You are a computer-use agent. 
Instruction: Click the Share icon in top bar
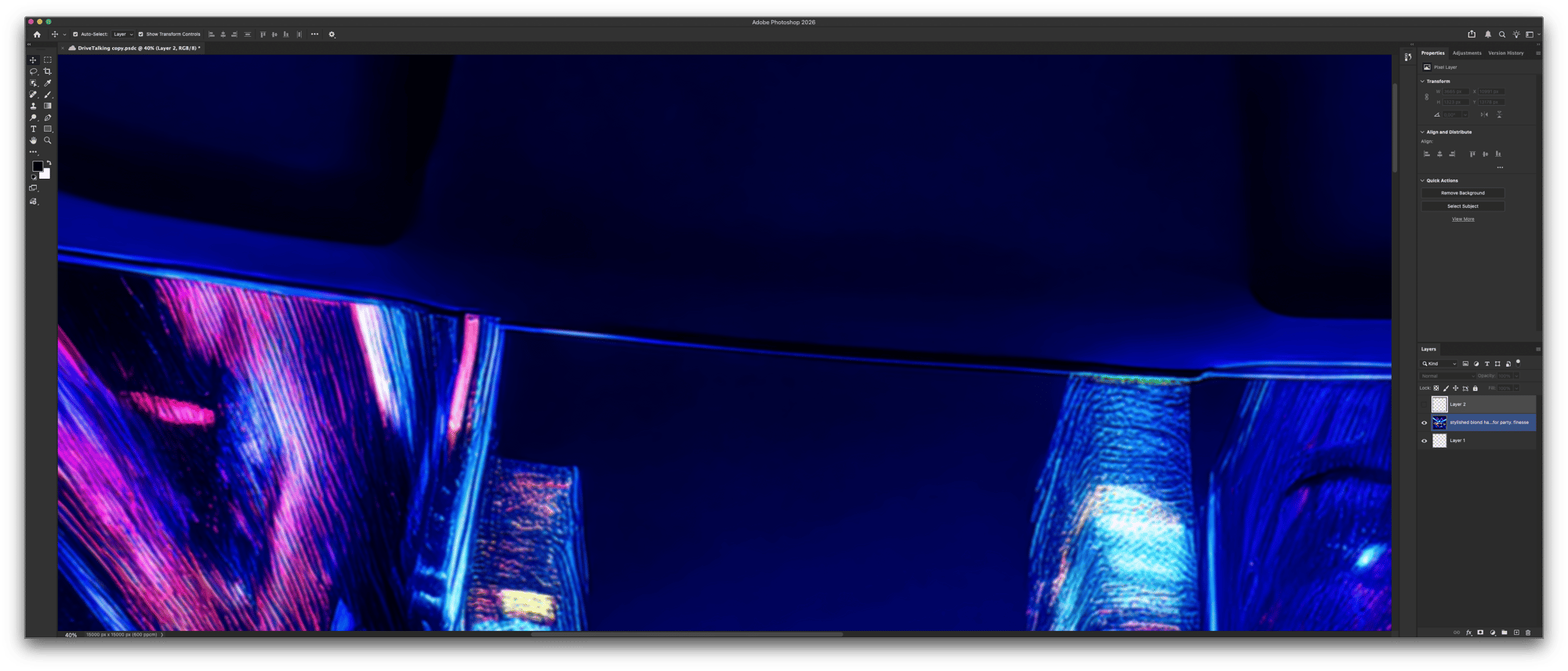pyautogui.click(x=1472, y=34)
